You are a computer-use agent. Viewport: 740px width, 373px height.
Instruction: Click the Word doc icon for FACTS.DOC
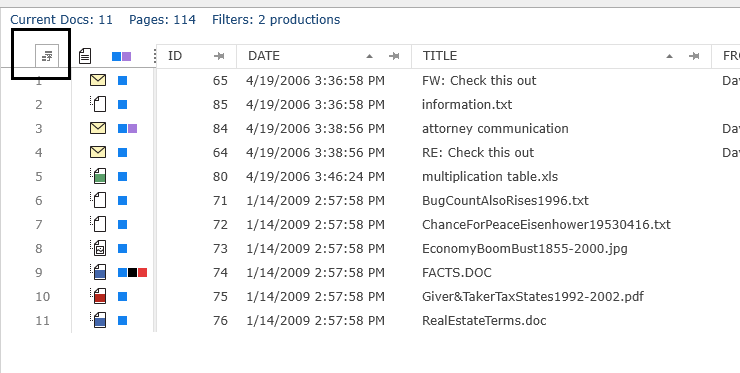(x=98, y=272)
